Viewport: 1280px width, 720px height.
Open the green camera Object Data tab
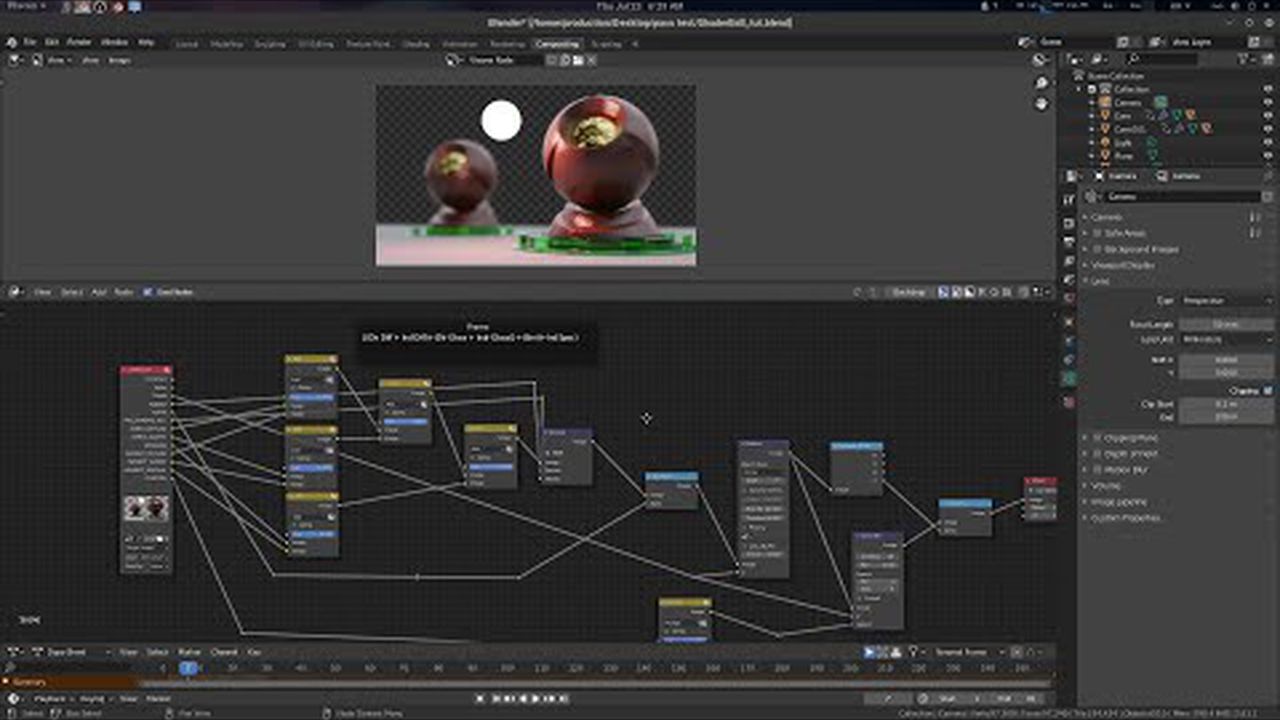[1069, 378]
